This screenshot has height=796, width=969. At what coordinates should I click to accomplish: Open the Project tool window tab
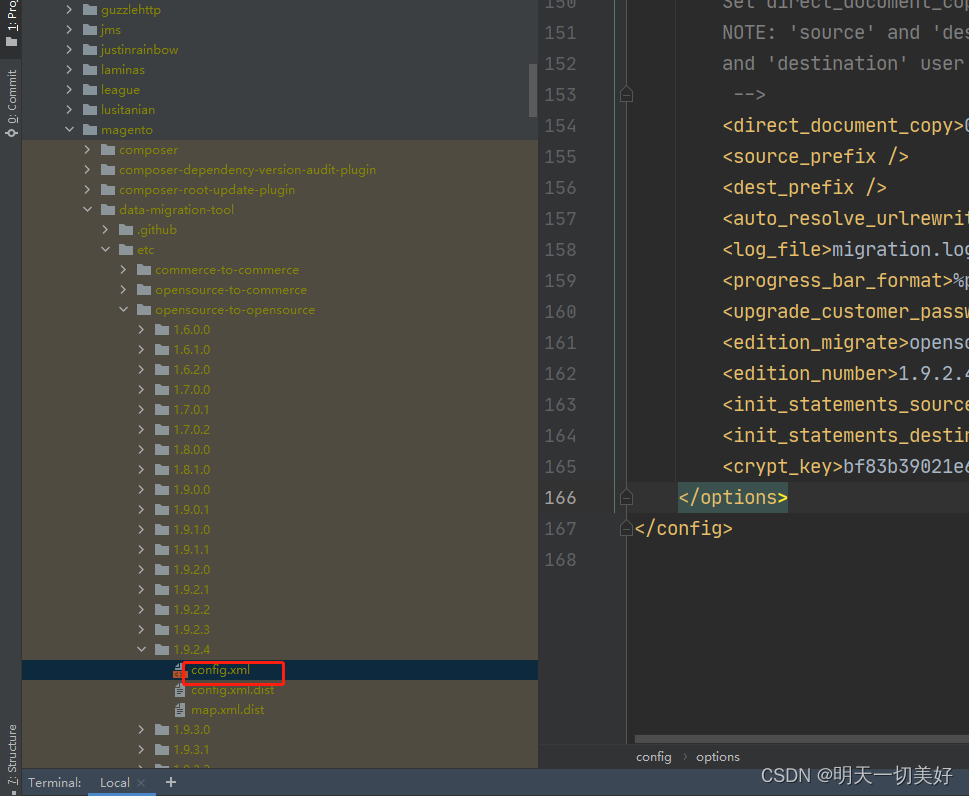(11, 25)
